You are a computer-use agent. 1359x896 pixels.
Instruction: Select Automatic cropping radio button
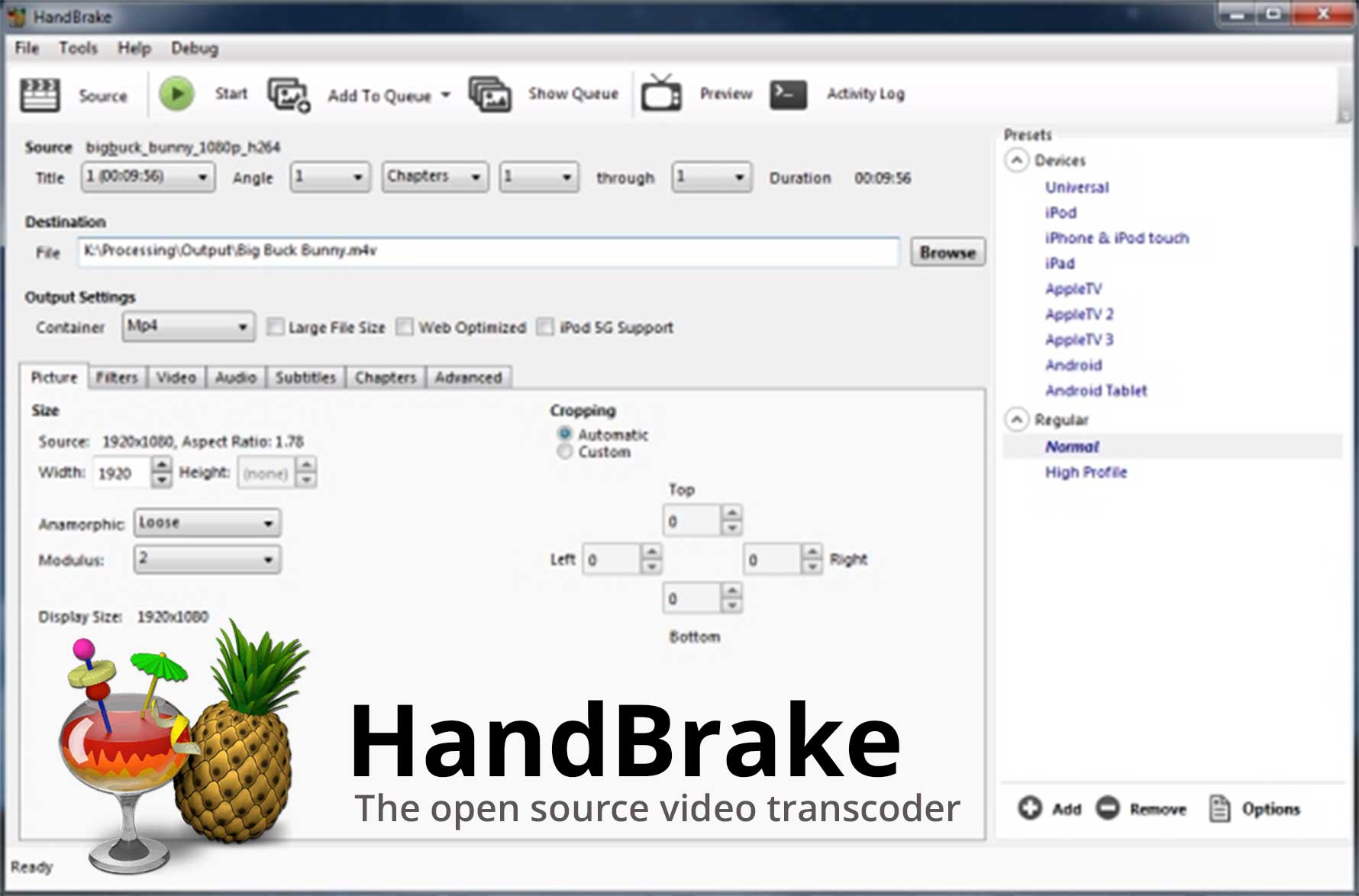click(565, 433)
